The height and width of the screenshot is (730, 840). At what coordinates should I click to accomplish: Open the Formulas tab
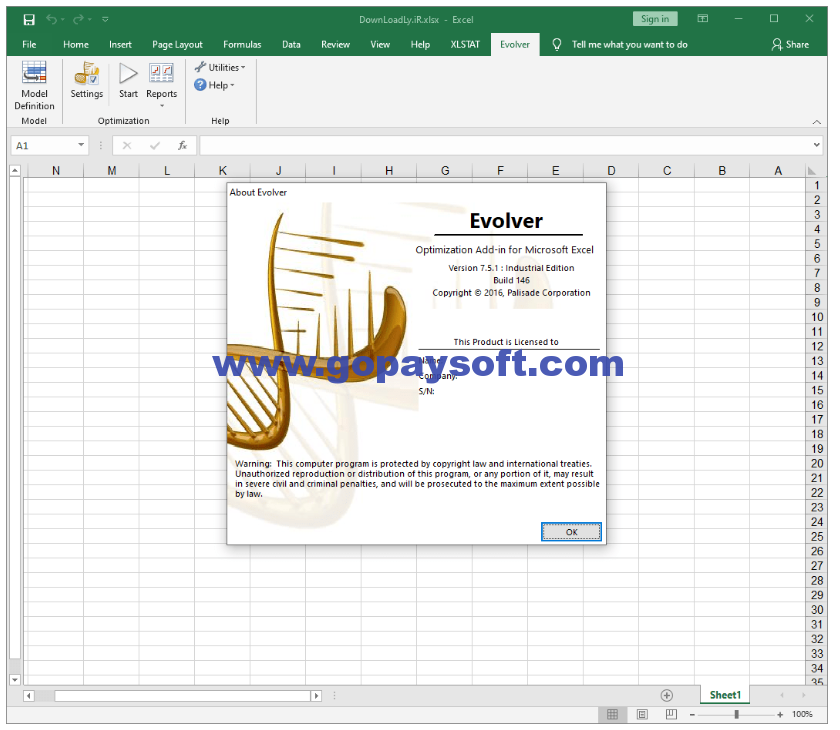pyautogui.click(x=242, y=44)
